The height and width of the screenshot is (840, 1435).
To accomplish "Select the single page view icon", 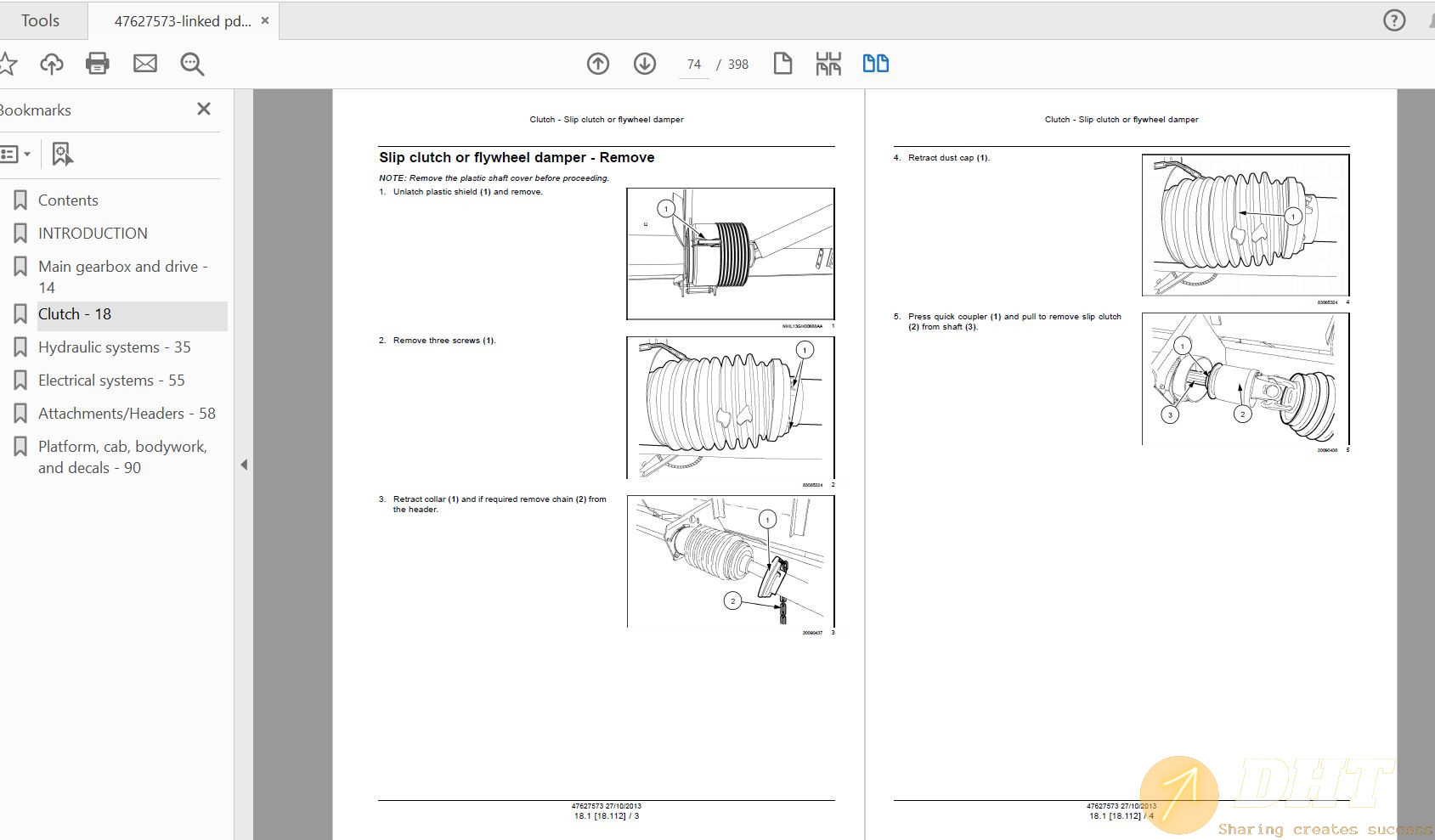I will pyautogui.click(x=782, y=64).
